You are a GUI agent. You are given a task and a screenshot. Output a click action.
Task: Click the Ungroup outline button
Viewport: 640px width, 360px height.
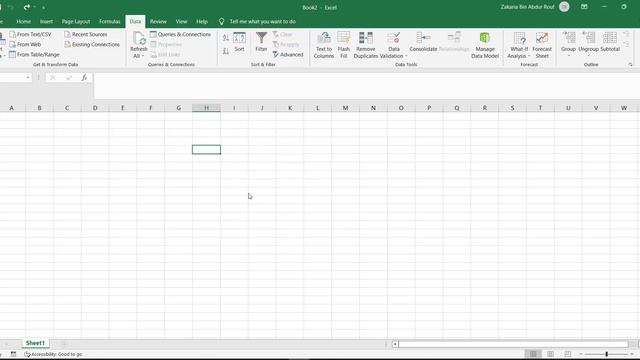[x=588, y=41]
